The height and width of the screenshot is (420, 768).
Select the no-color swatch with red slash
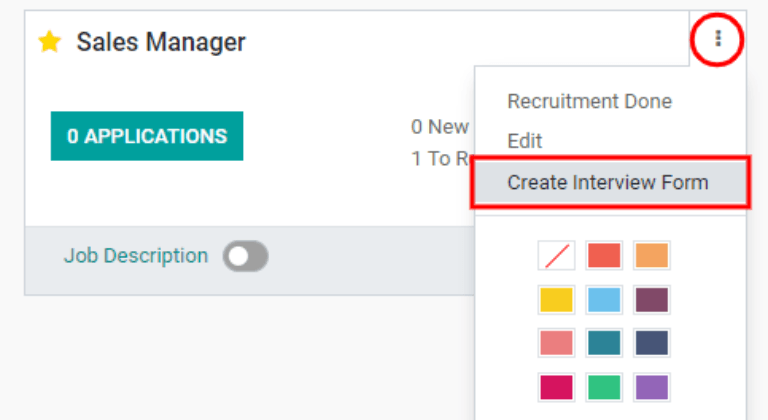tap(556, 255)
